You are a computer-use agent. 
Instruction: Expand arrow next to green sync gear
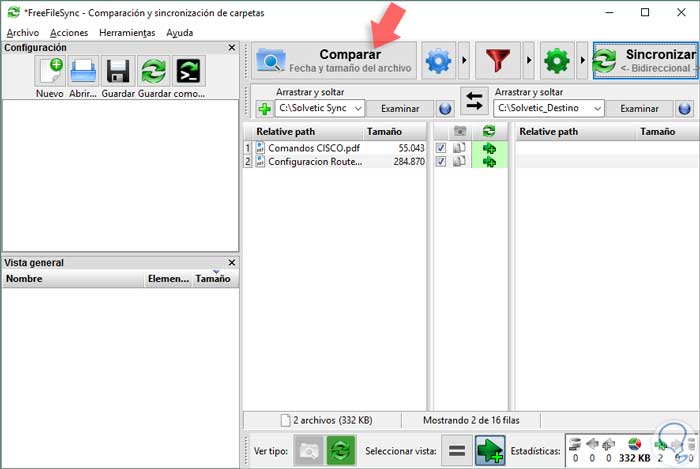tap(582, 61)
